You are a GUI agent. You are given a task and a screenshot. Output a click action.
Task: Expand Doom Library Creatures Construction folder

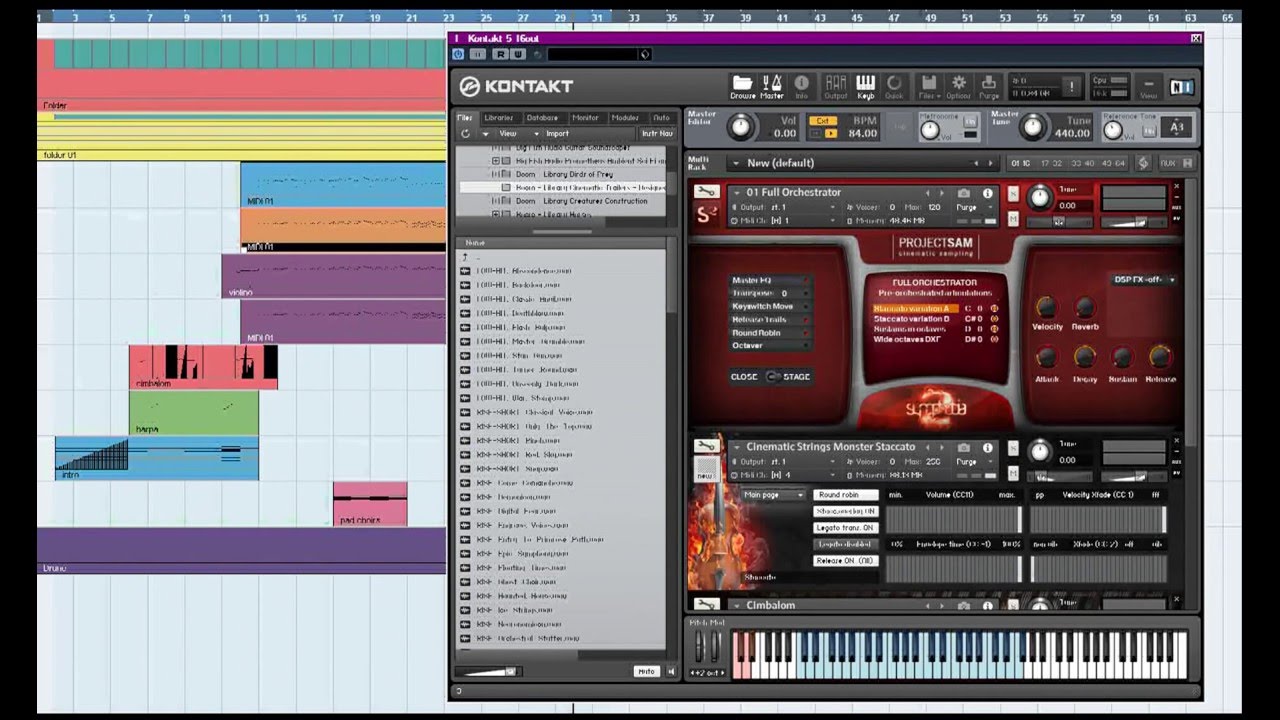point(495,201)
